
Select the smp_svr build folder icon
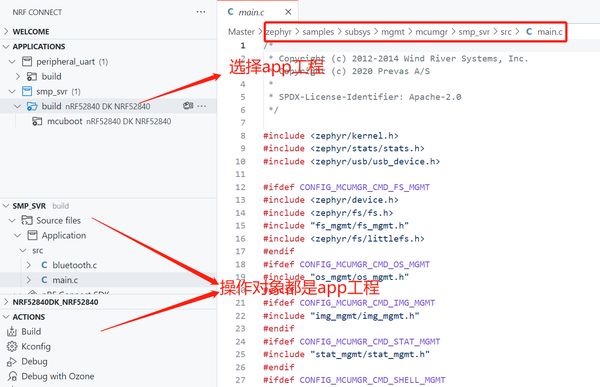tap(32, 106)
